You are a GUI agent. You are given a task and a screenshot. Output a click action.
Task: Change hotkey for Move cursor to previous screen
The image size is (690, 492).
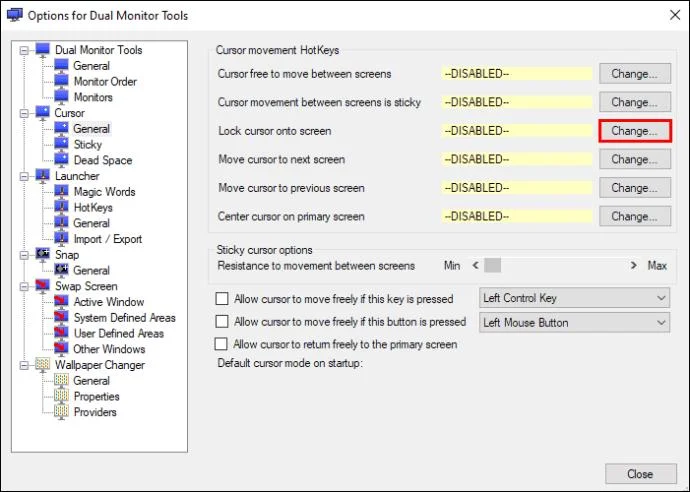click(x=635, y=188)
